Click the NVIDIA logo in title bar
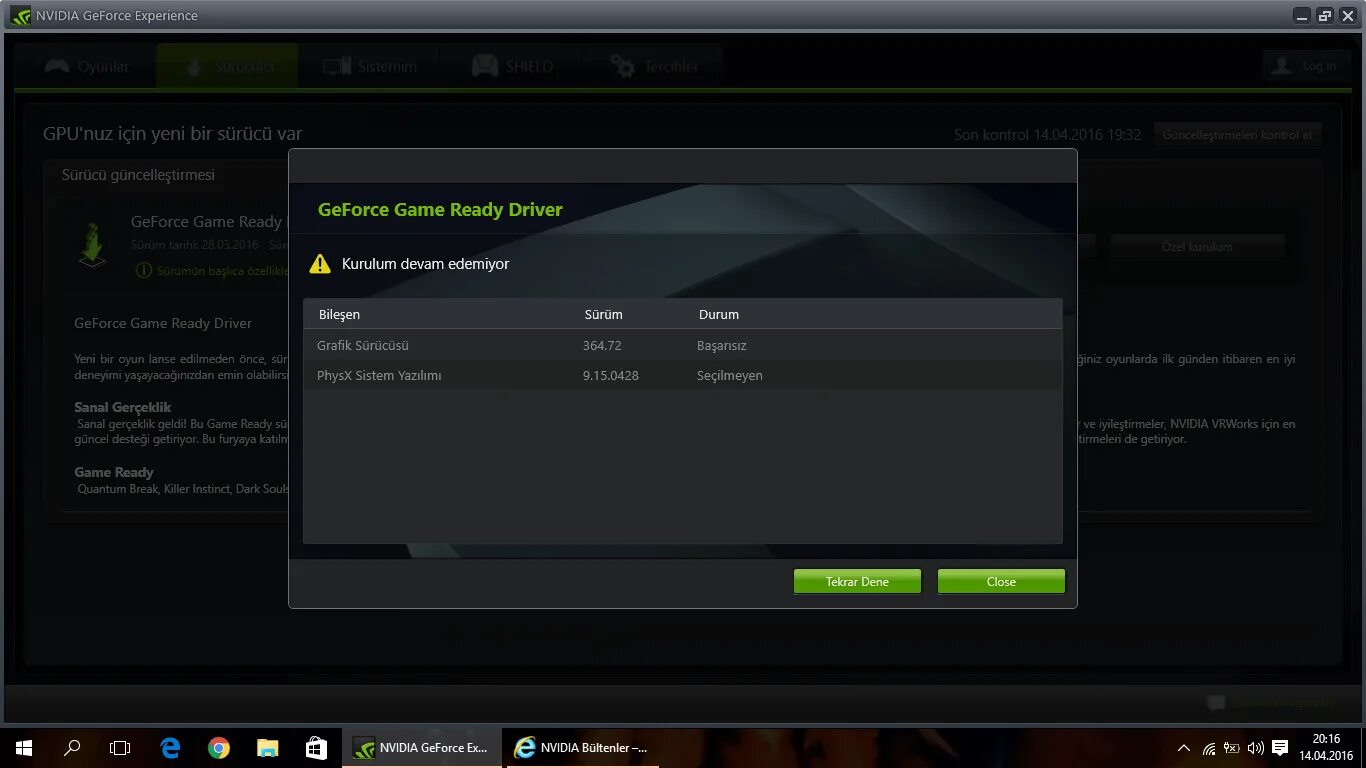1366x768 pixels. coord(20,15)
